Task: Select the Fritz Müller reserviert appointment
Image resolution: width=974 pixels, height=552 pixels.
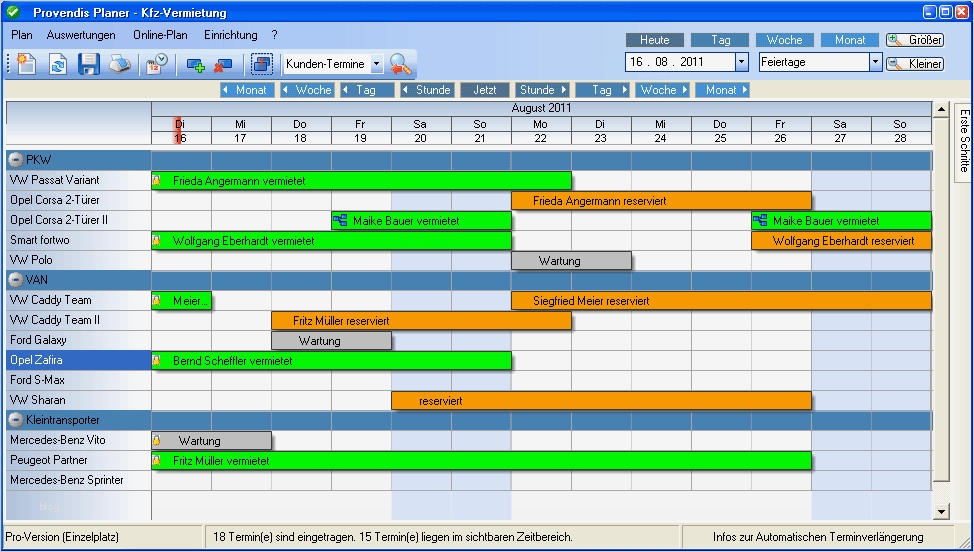Action: tap(421, 321)
